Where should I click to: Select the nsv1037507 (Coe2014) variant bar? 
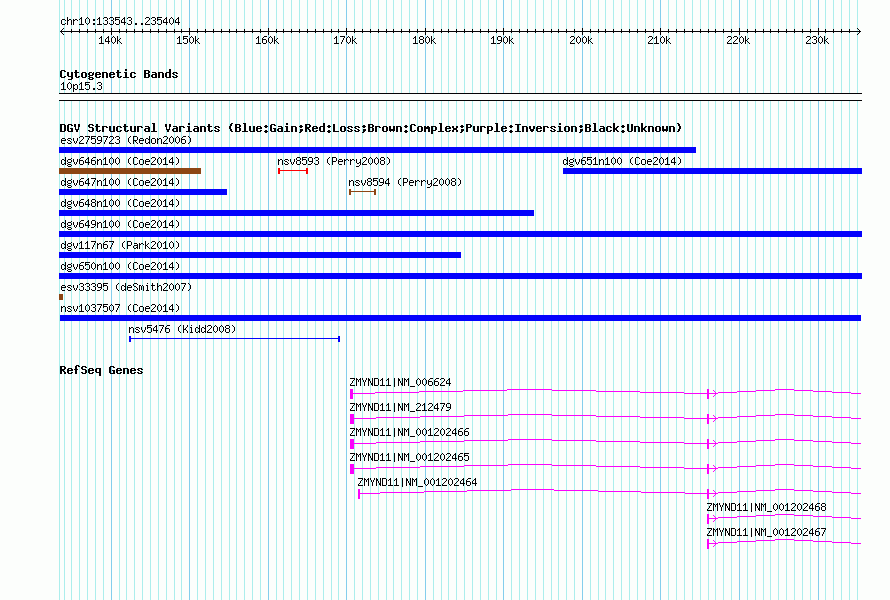click(x=460, y=318)
